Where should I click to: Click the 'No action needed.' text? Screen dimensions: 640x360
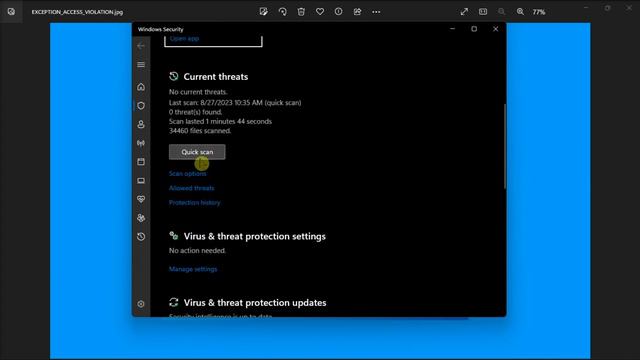coord(197,251)
